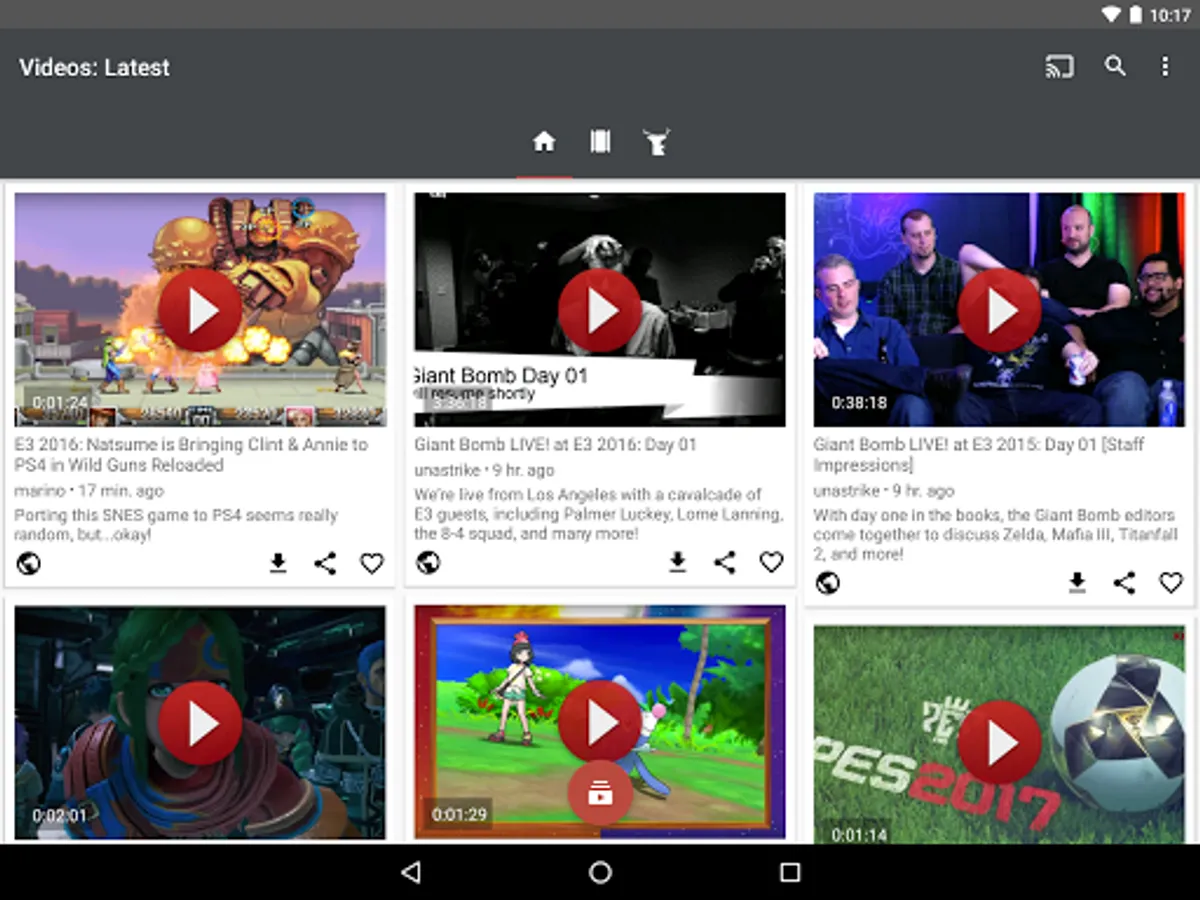The image size is (1200, 900).
Task: Click the 'Videos: Latest' title
Action: [x=94, y=68]
